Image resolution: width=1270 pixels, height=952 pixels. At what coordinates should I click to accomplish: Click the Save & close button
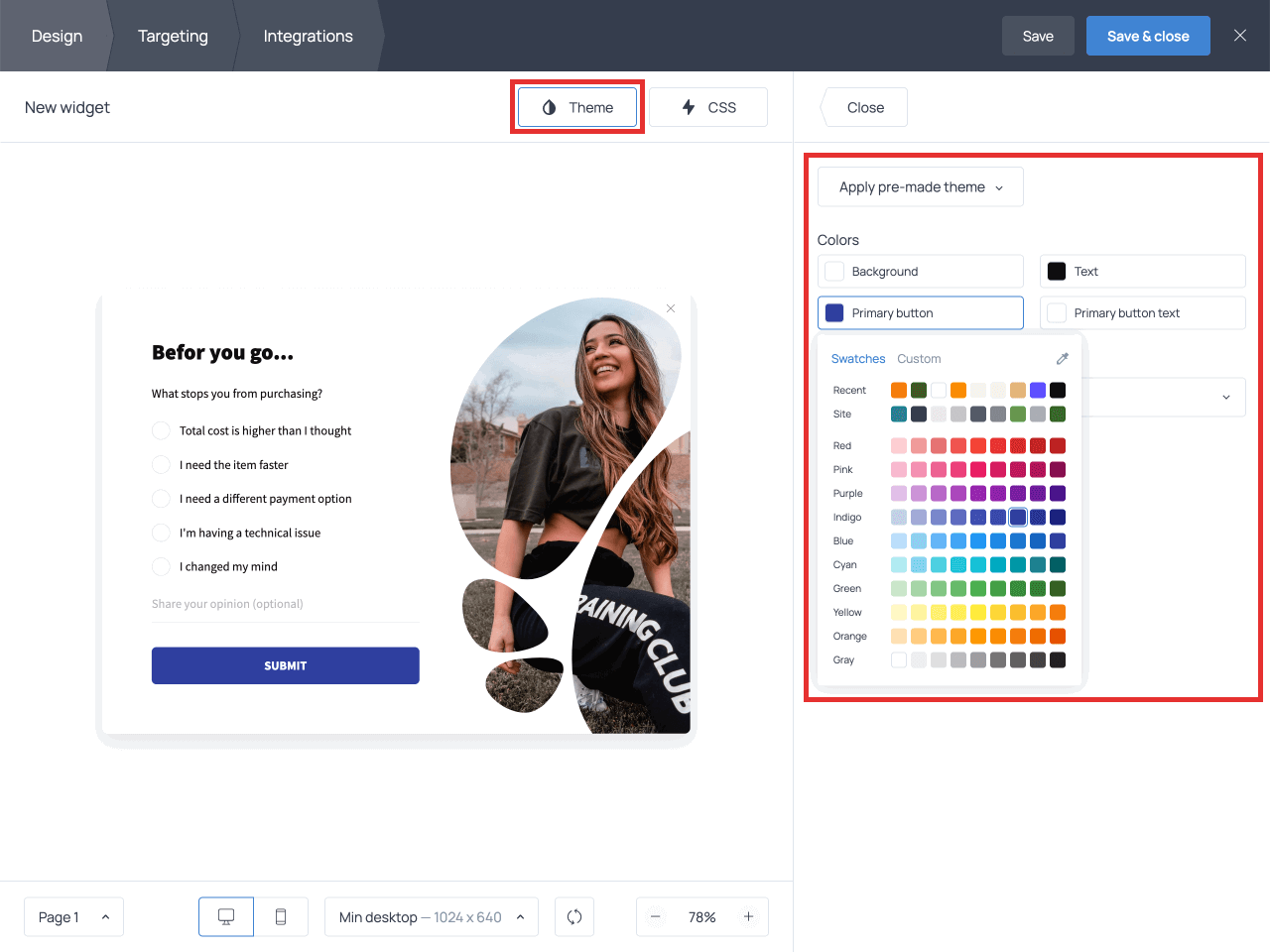(x=1147, y=36)
